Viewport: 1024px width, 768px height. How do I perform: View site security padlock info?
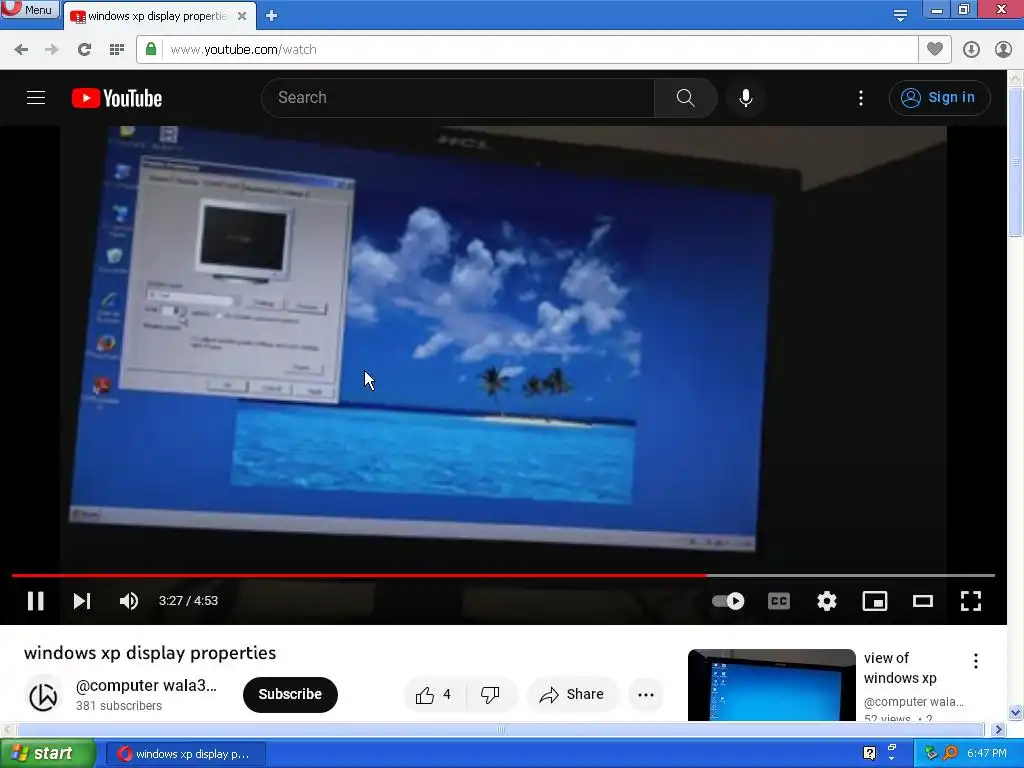tap(151, 49)
